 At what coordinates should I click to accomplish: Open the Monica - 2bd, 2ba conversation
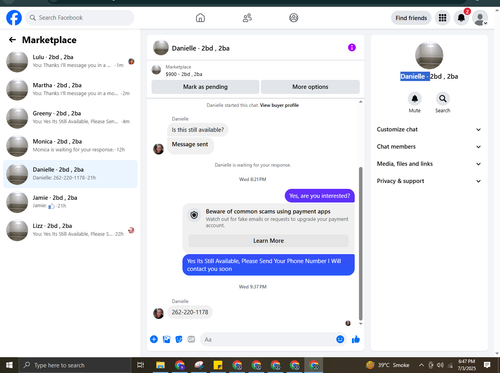70,146
